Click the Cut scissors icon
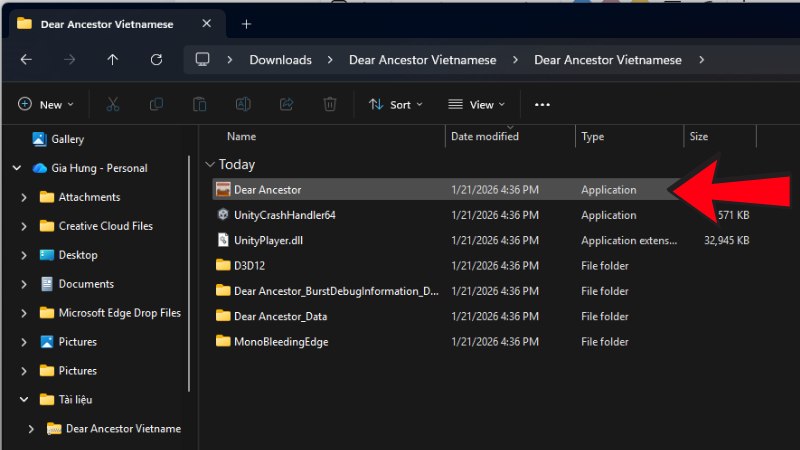Image resolution: width=800 pixels, height=450 pixels. 112,104
